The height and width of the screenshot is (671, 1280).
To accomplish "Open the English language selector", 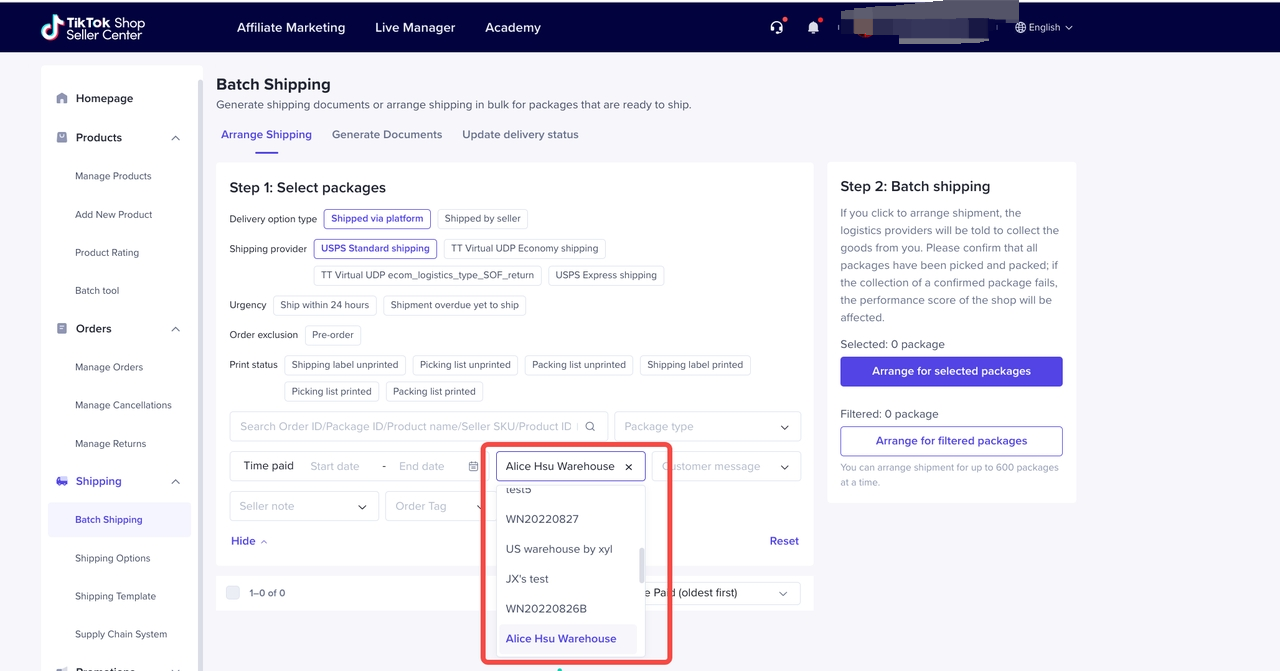I will click(1044, 28).
